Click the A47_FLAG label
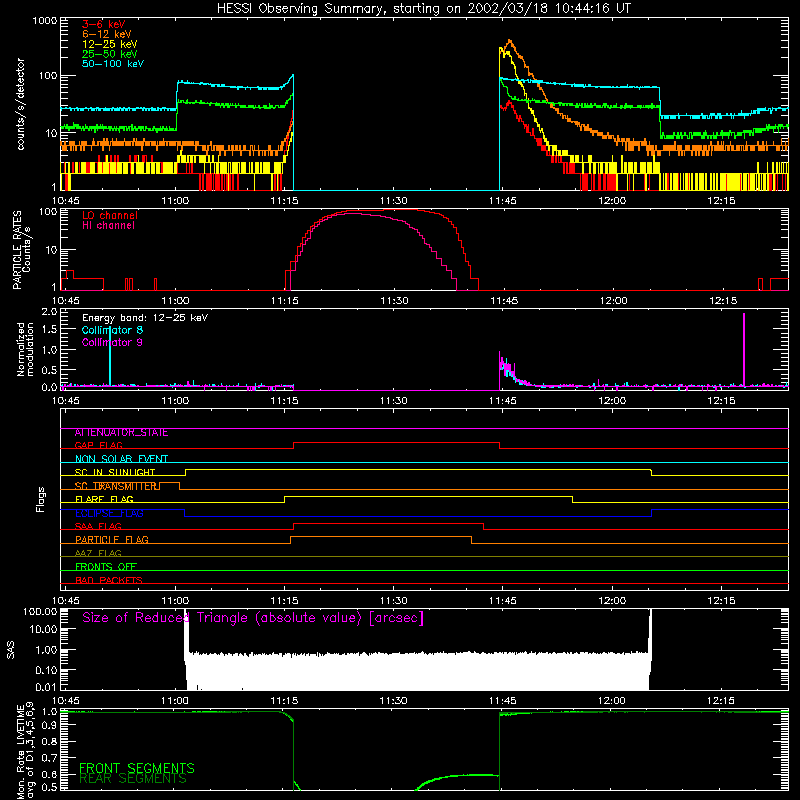Screen dimensions: 800x800 pyautogui.click(x=98, y=553)
